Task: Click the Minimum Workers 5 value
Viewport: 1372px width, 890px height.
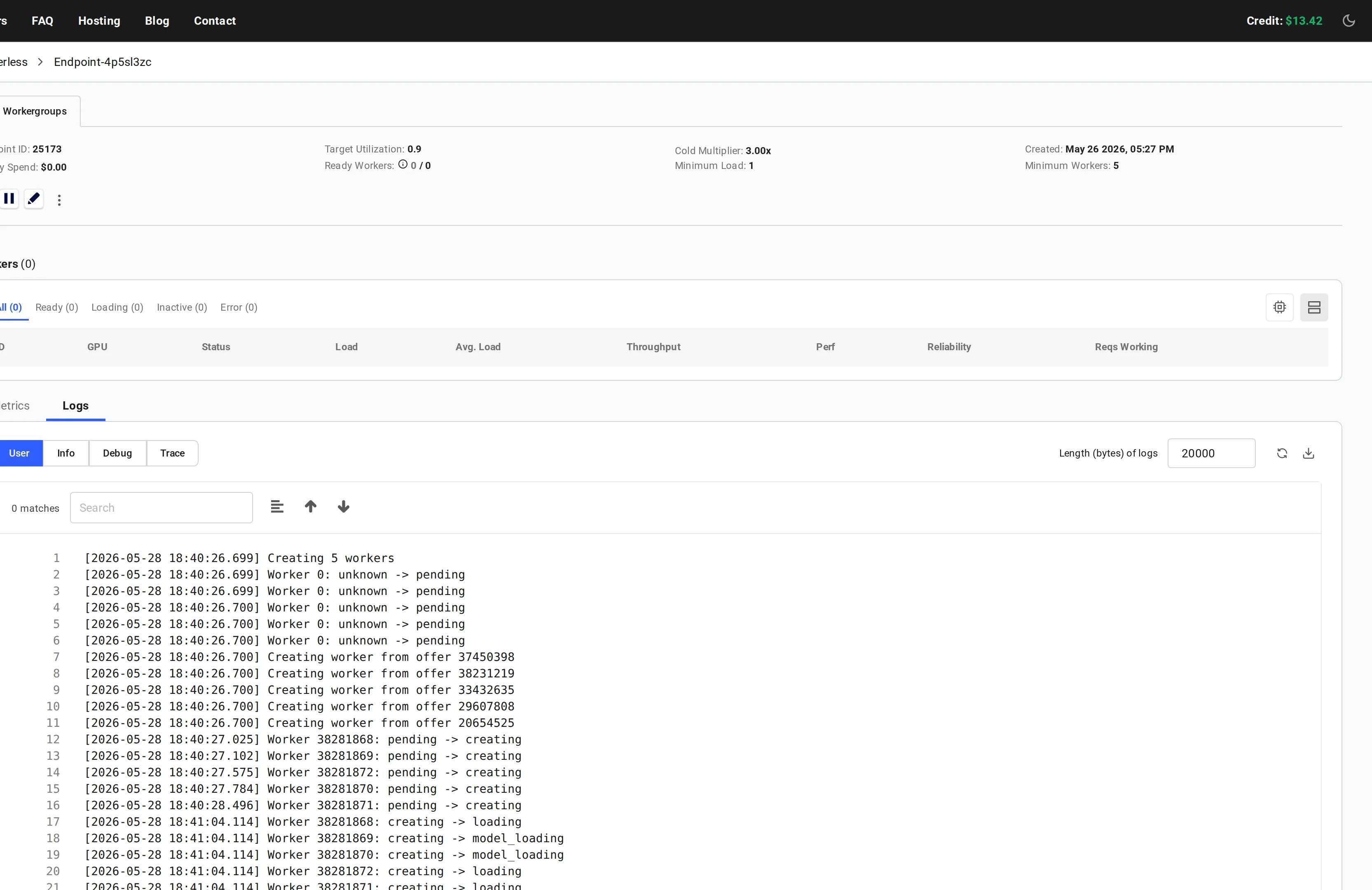Action: click(1116, 166)
